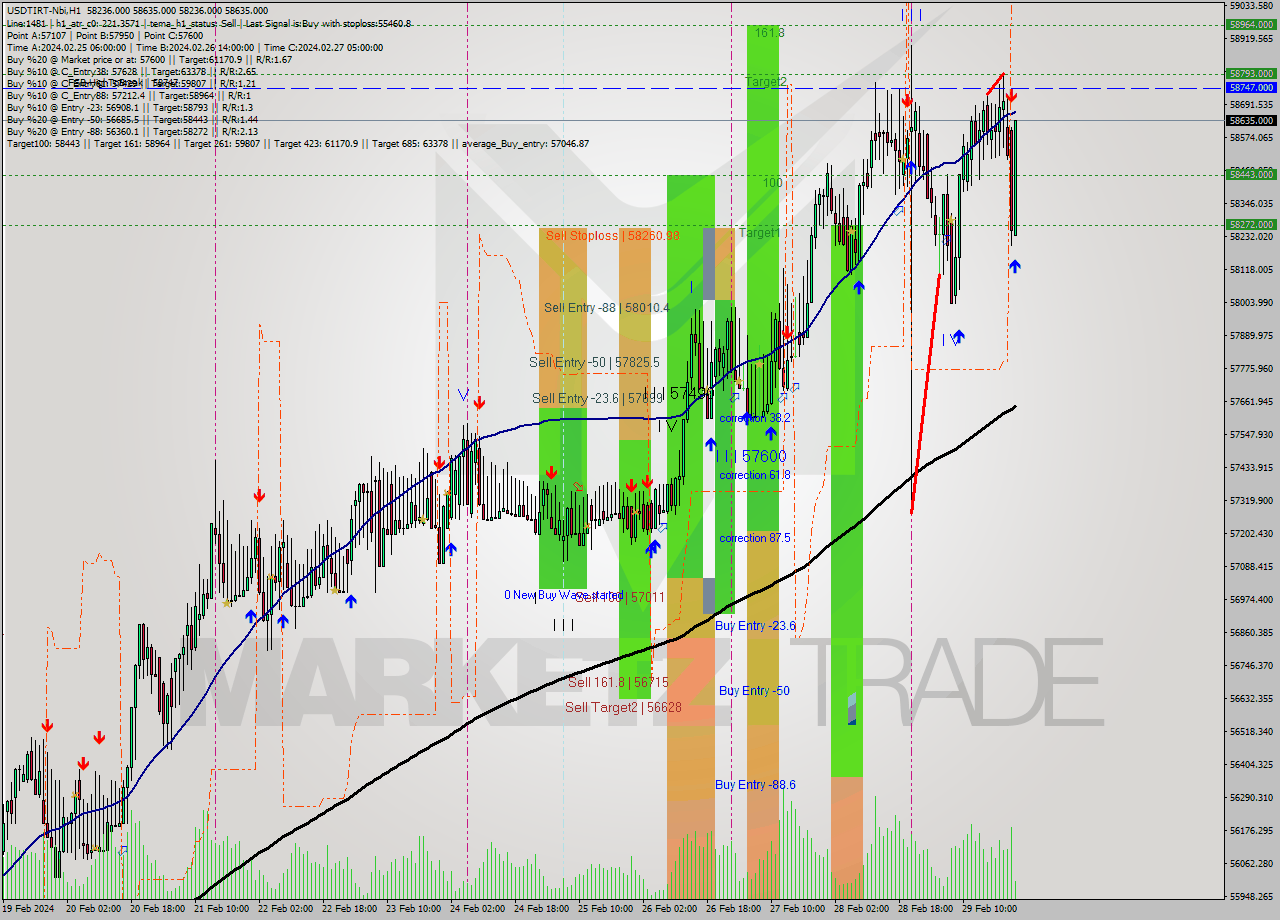Select the 55948.265 price axis value

click(1250, 896)
